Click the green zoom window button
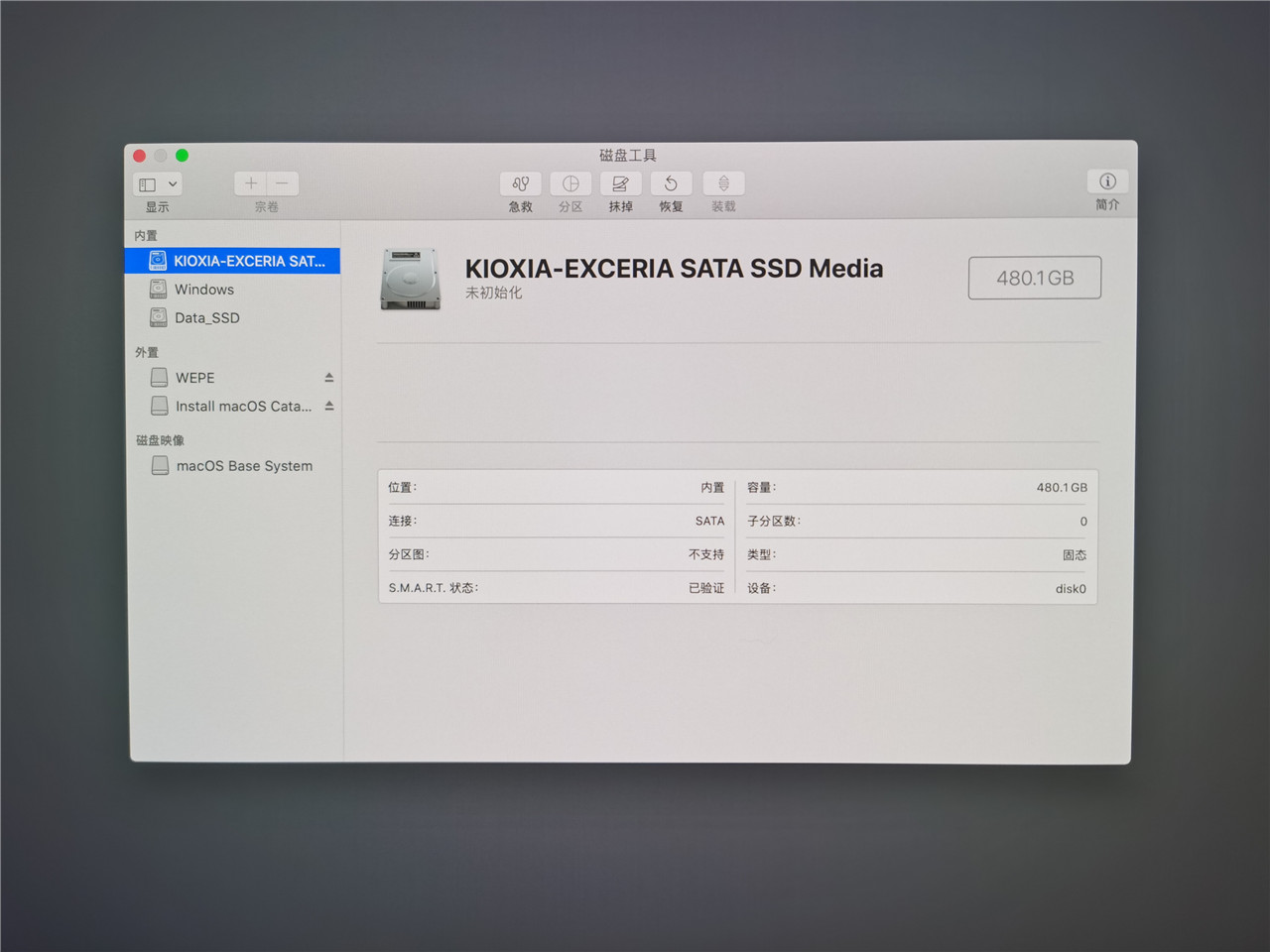 pyautogui.click(x=182, y=156)
